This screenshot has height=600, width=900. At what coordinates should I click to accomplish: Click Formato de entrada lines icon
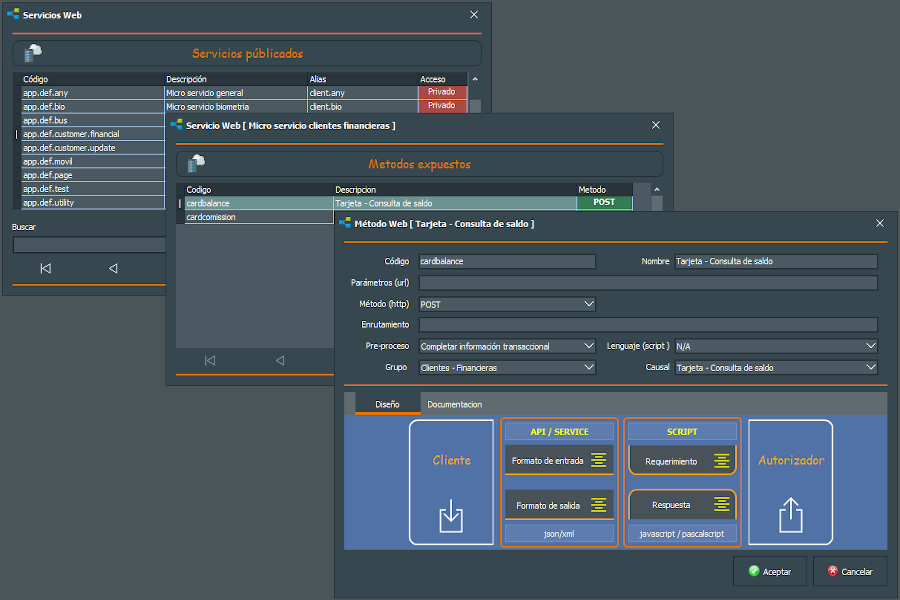tap(599, 460)
